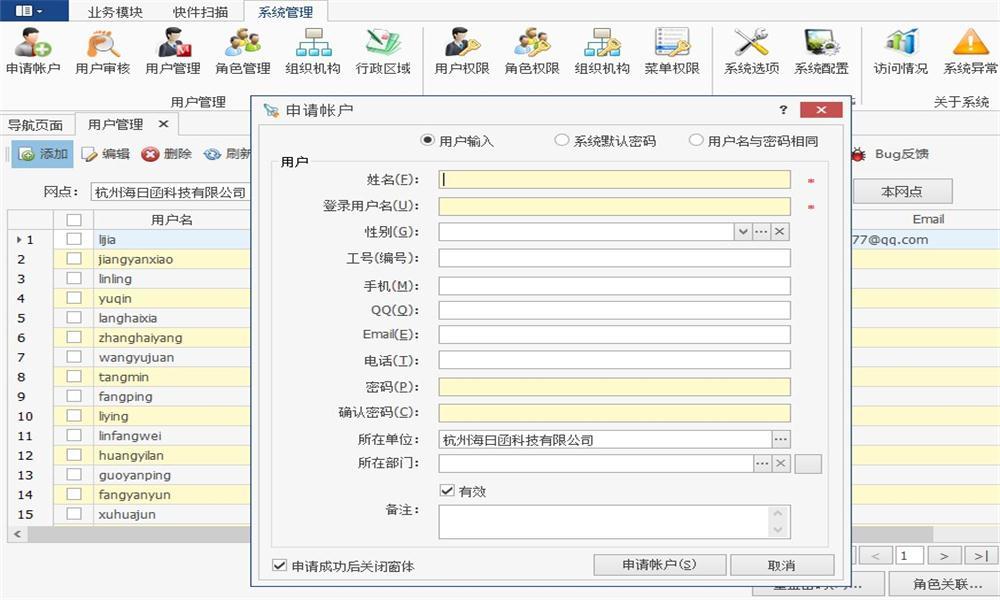The width and height of the screenshot is (1000, 600).
Task: Click the 取消 button
Action: [x=782, y=565]
